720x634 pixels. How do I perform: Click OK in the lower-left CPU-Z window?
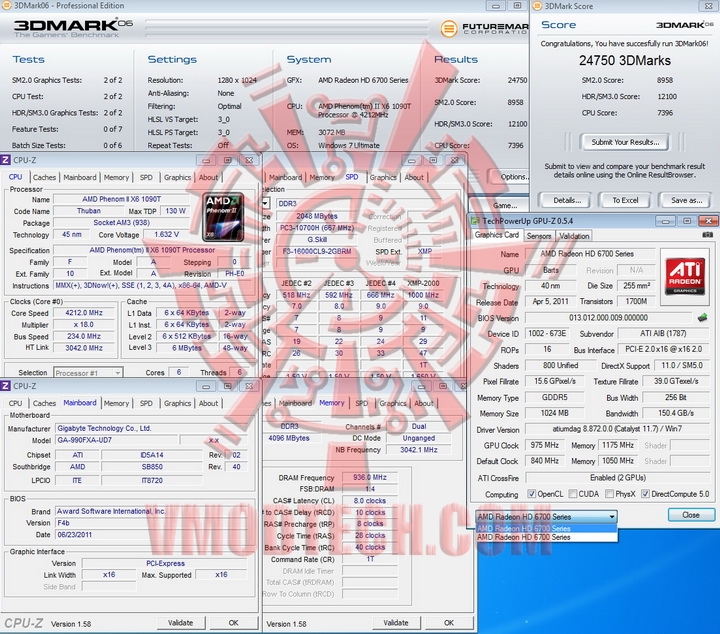coord(233,623)
